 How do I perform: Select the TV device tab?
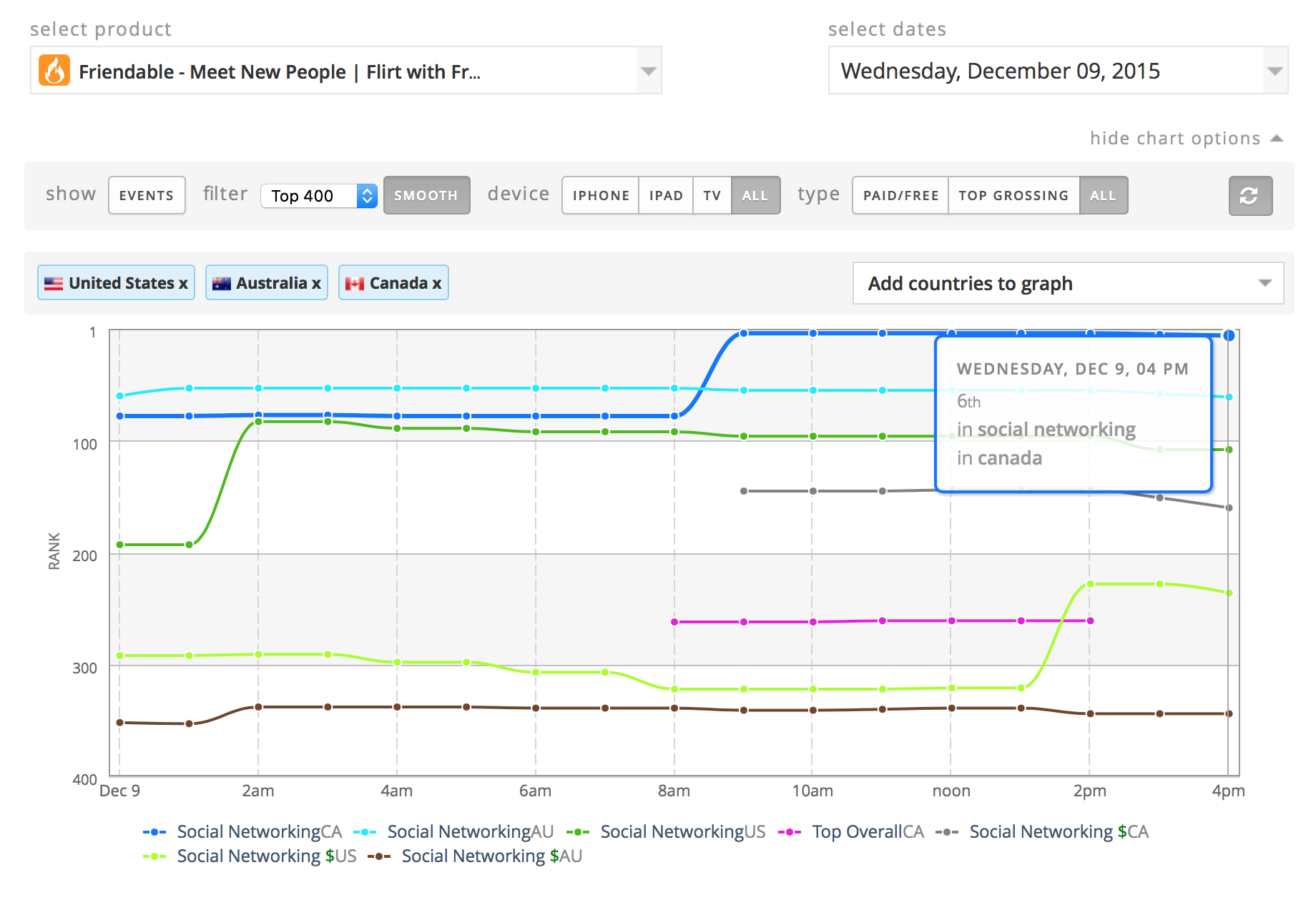(711, 194)
